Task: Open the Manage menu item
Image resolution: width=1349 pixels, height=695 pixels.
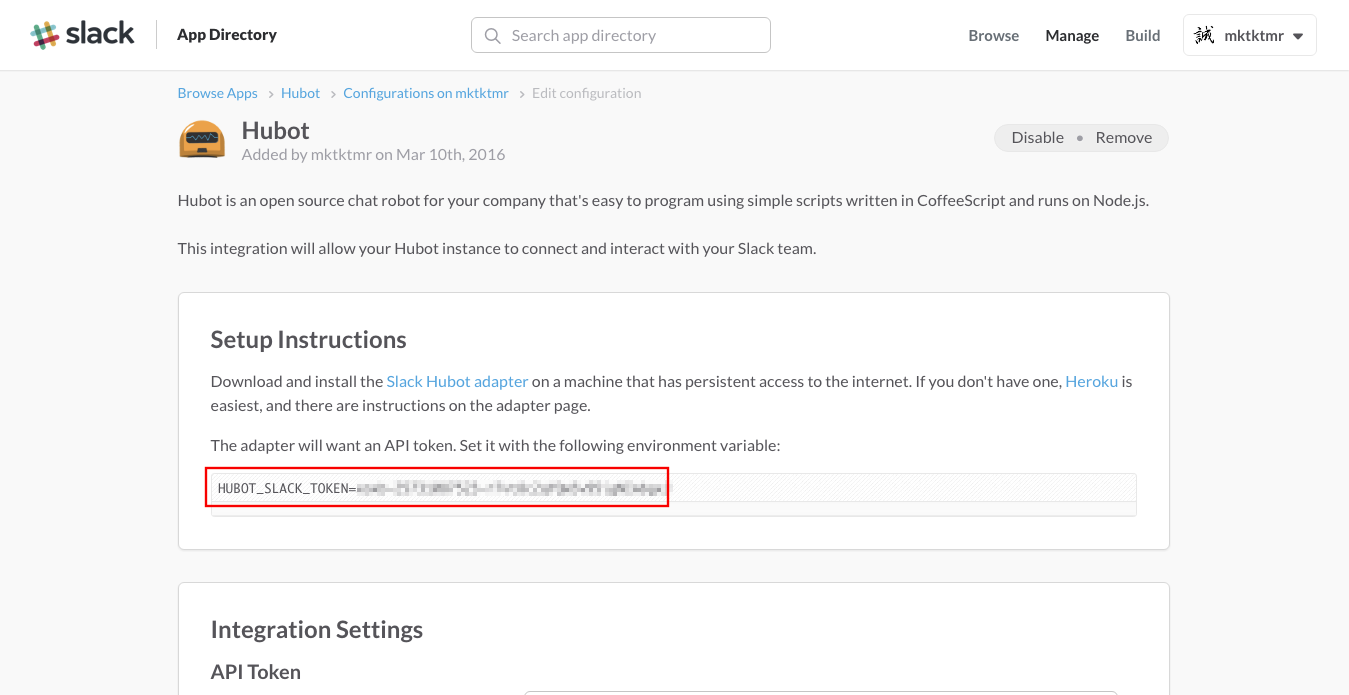Action: pos(1072,35)
